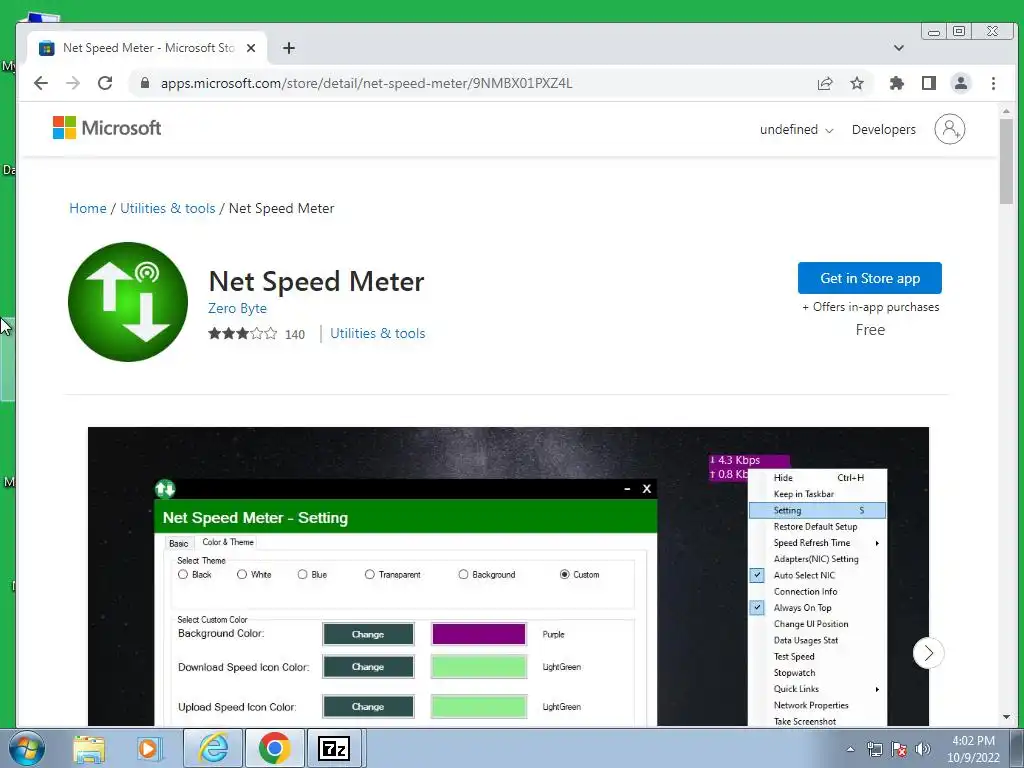Select Background theme radio in screenshot
This screenshot has height=768, width=1024.
tap(463, 575)
